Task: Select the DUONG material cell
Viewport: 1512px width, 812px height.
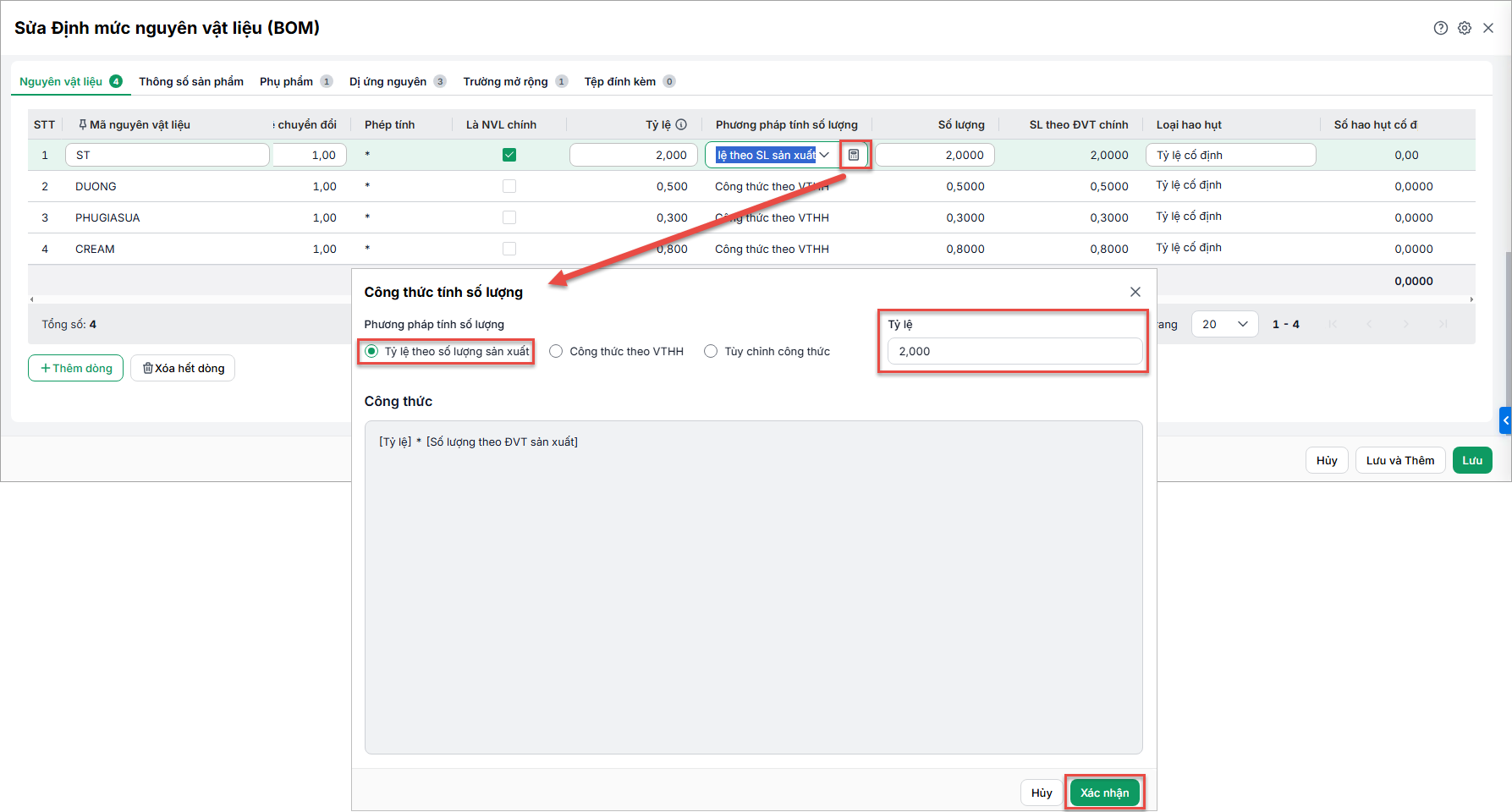Action: click(x=96, y=186)
